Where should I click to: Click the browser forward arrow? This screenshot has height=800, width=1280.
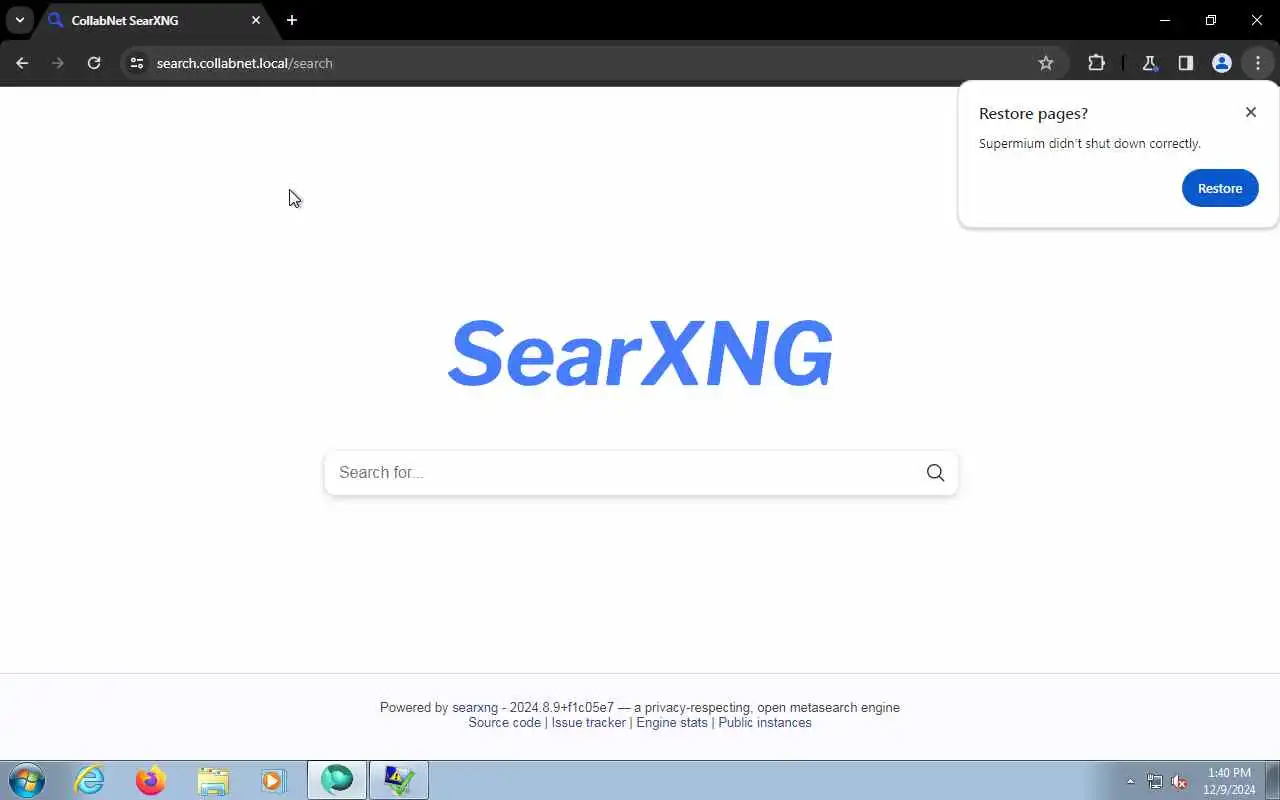58,63
